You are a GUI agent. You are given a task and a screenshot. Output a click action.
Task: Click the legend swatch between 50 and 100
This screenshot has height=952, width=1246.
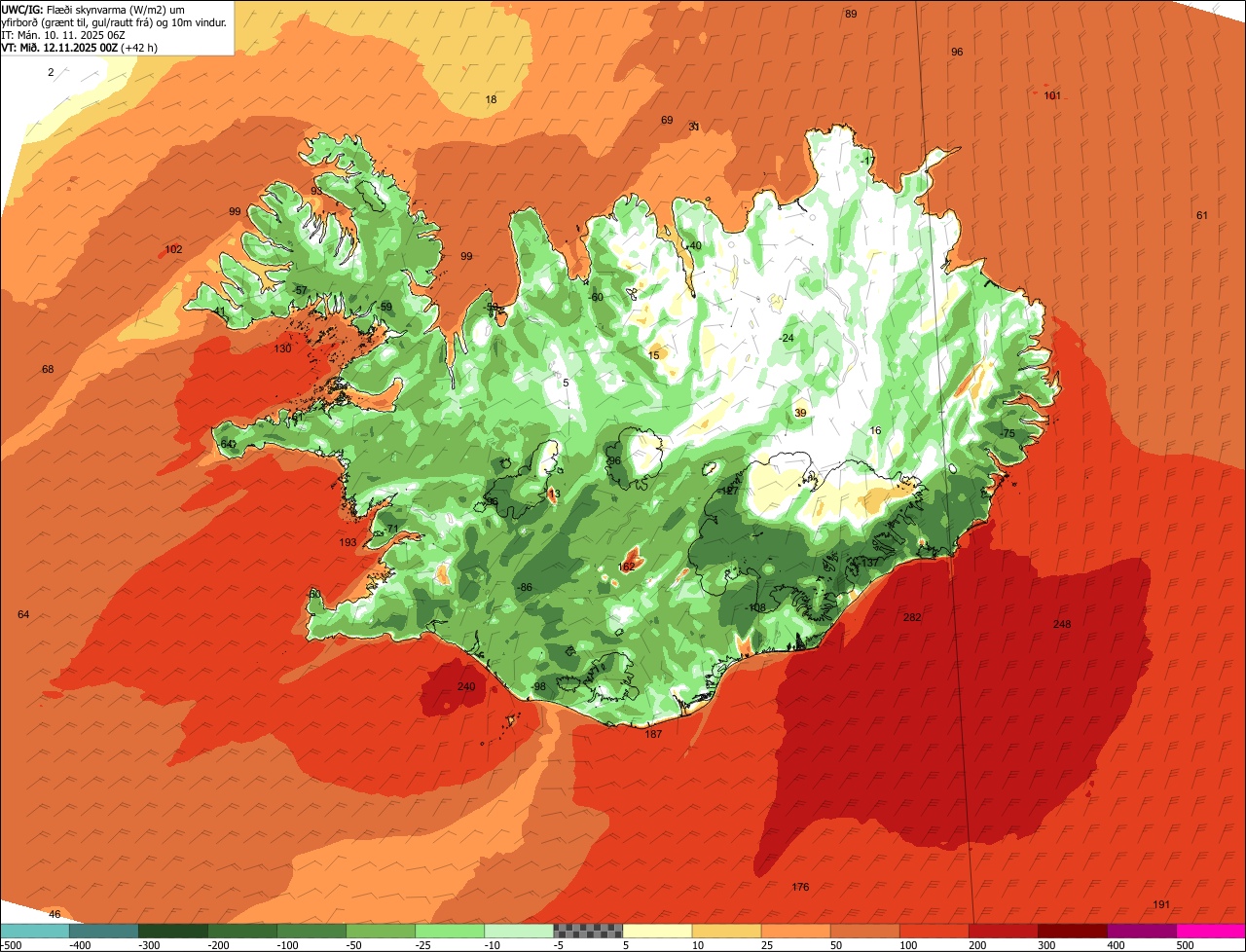coord(863,931)
